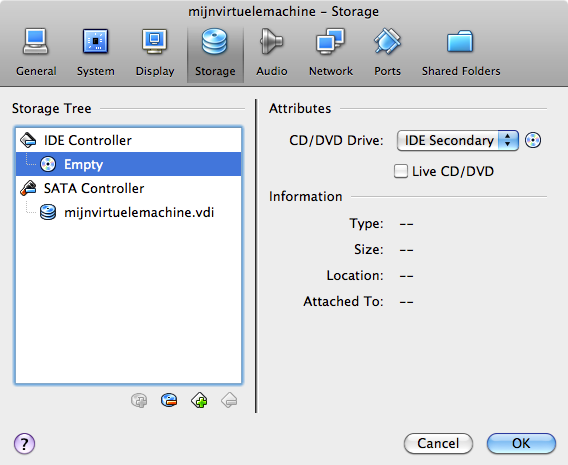Click the Cancel button

(x=438, y=443)
